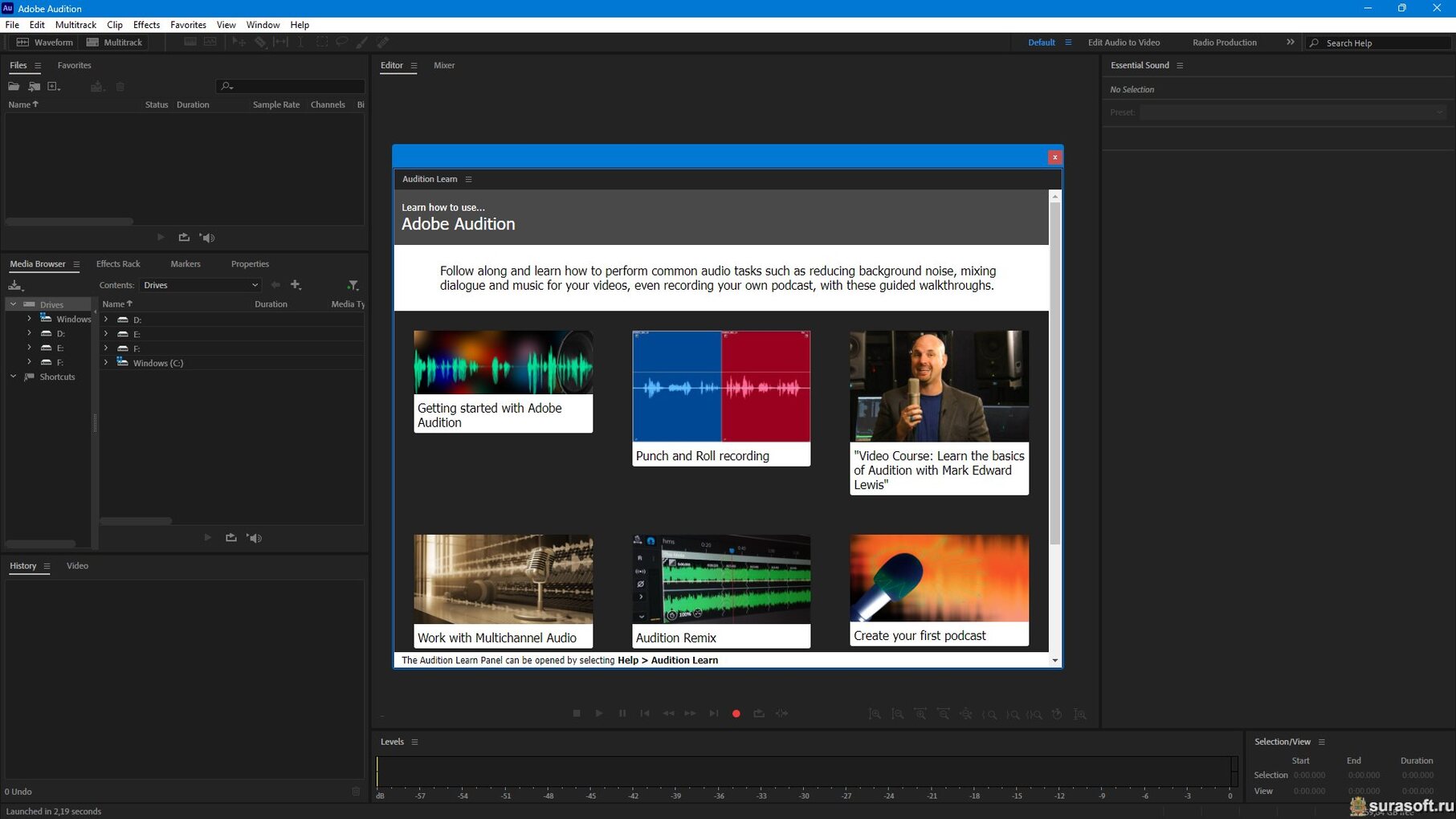Screen dimensions: 1456x819
Task: Select the Slip tool in top toolbar
Action: [x=280, y=43]
